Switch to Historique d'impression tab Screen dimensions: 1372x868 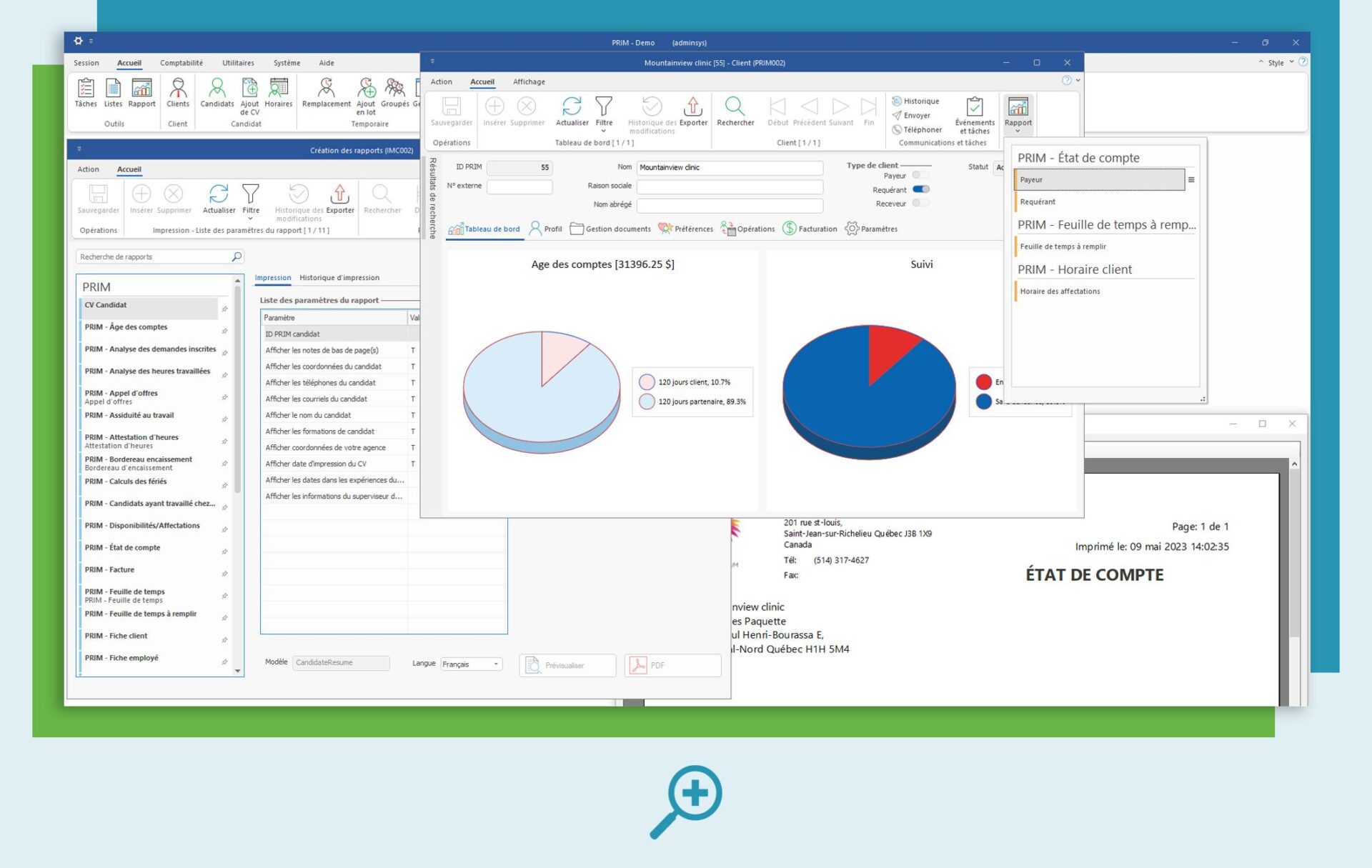339,278
